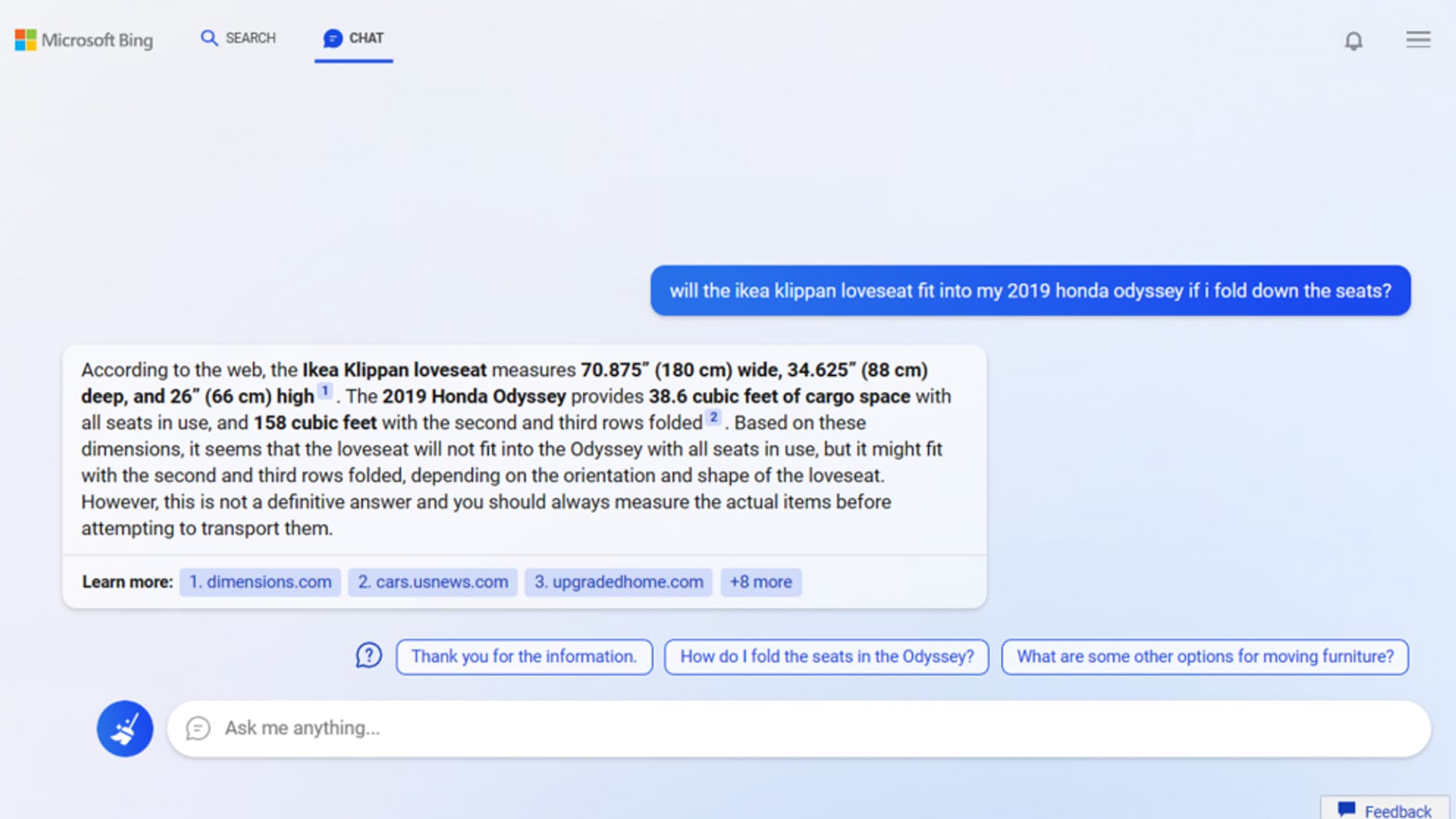Open the hamburger menu
The image size is (1456, 819).
tap(1417, 39)
